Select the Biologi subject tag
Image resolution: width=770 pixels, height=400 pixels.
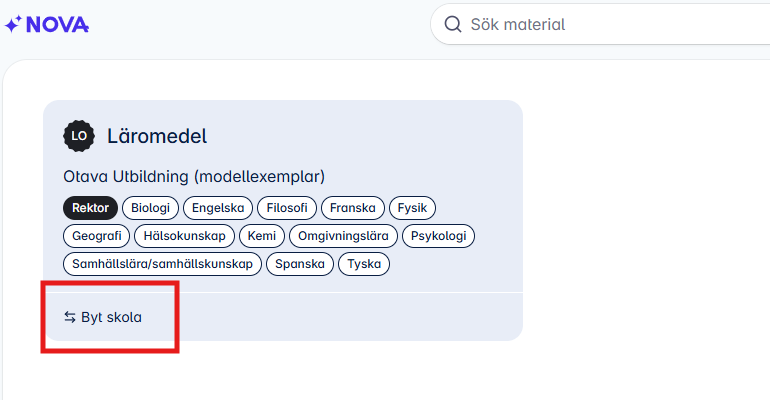pyautogui.click(x=150, y=208)
